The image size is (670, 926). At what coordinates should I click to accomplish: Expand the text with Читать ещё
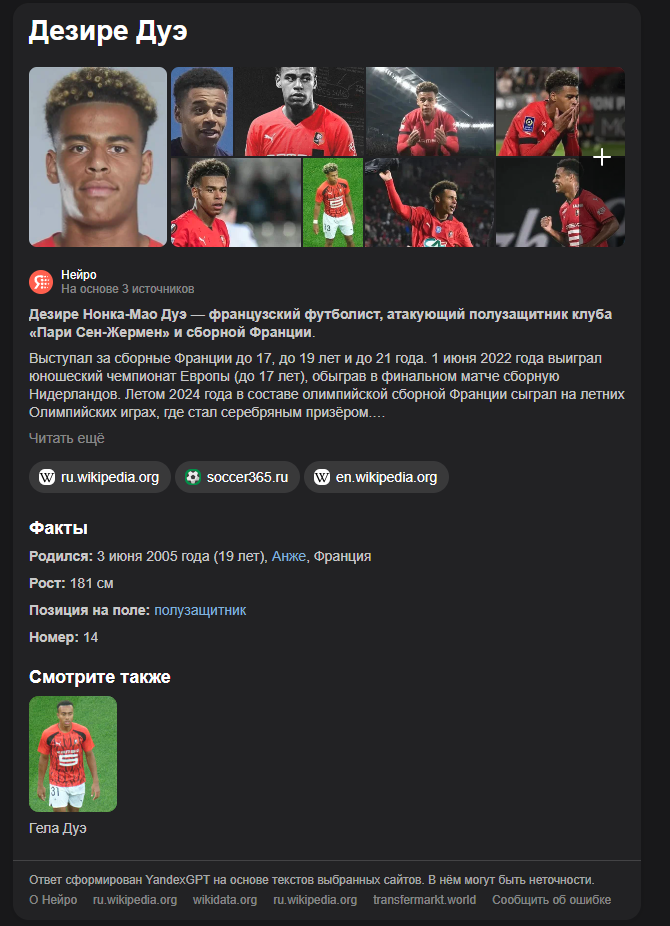[x=67, y=438]
